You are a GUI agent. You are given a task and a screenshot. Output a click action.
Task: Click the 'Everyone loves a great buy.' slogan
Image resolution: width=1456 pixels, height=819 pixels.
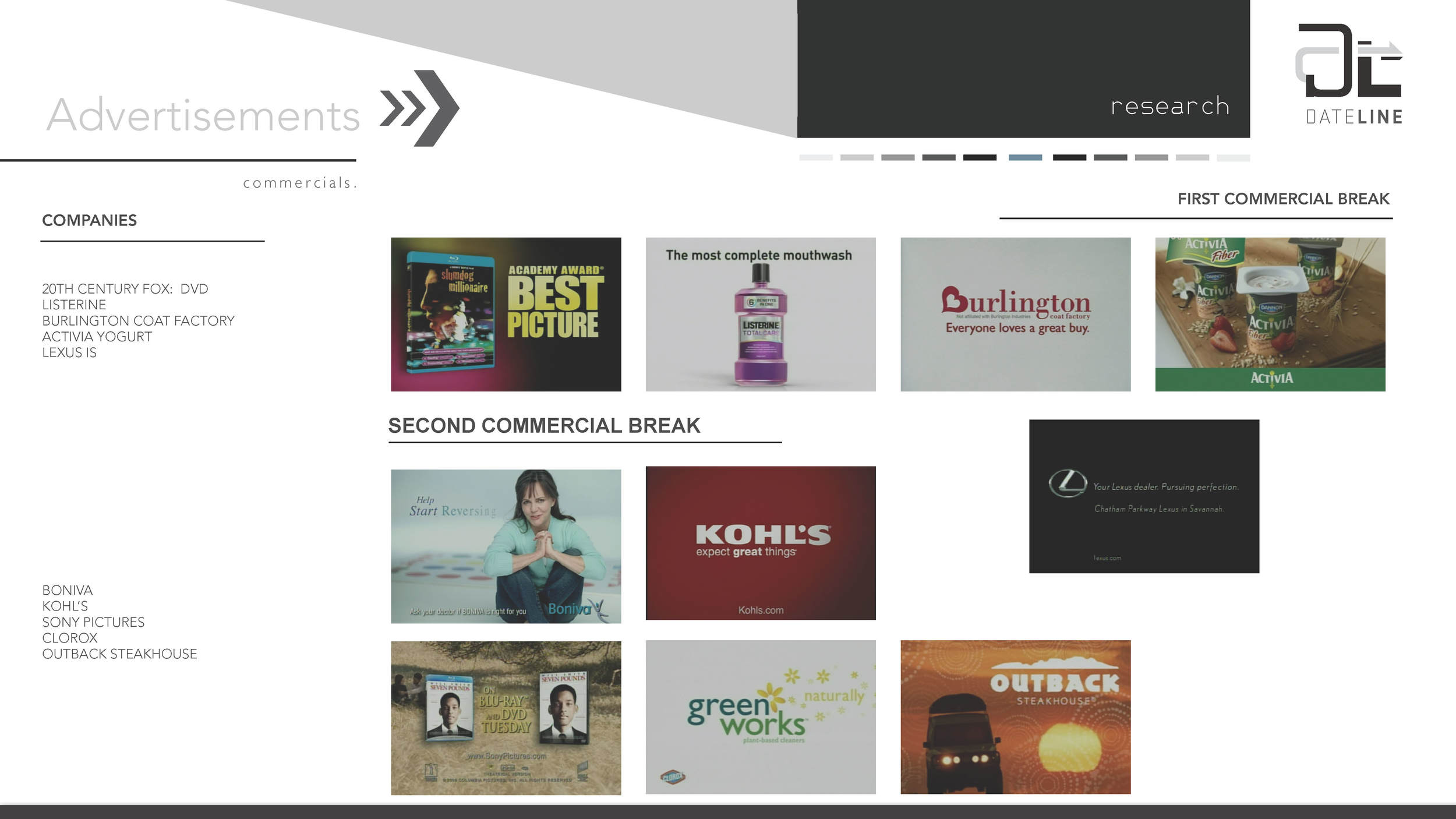[1017, 328]
